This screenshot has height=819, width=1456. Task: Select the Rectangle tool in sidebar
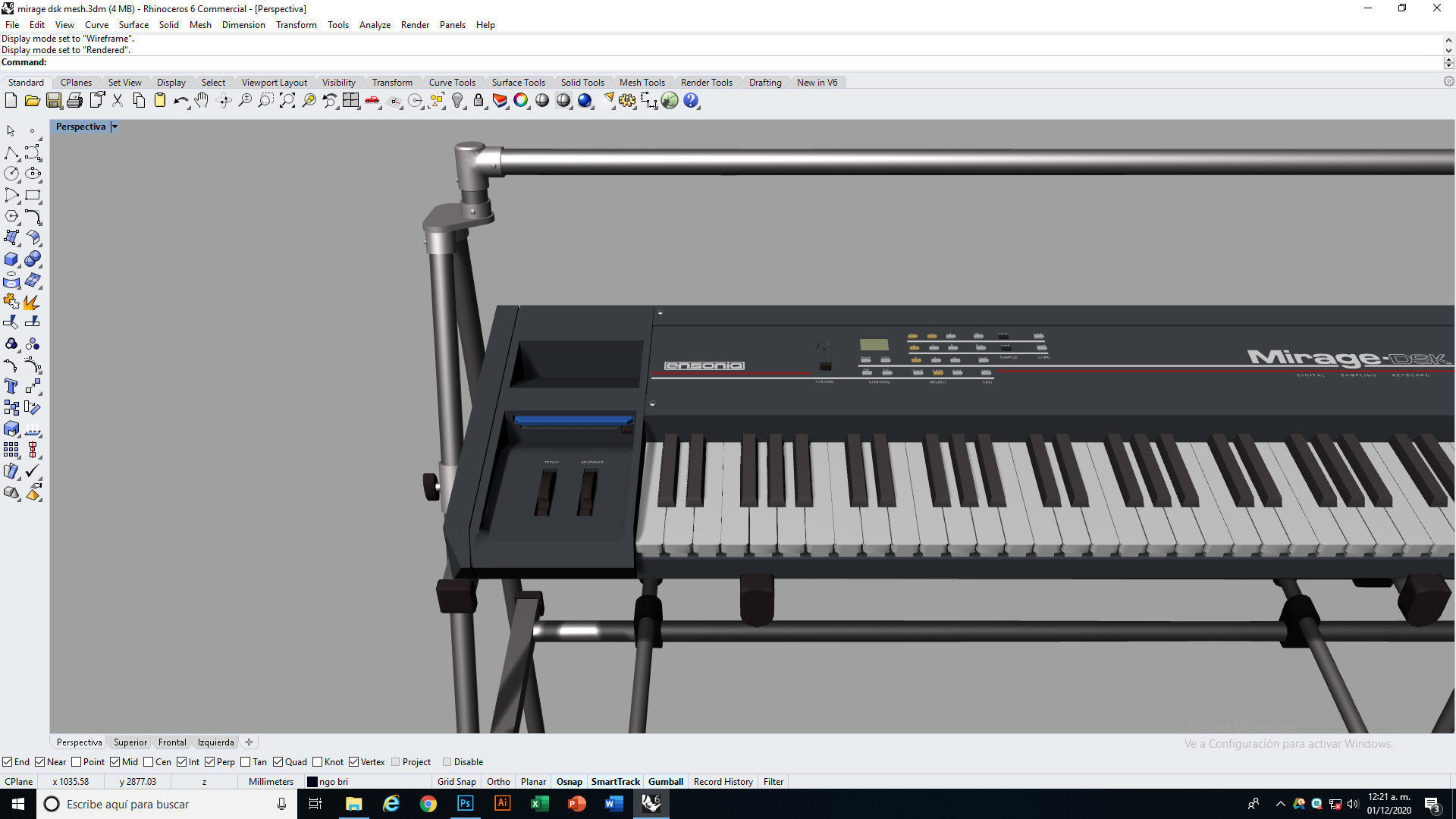pyautogui.click(x=33, y=195)
